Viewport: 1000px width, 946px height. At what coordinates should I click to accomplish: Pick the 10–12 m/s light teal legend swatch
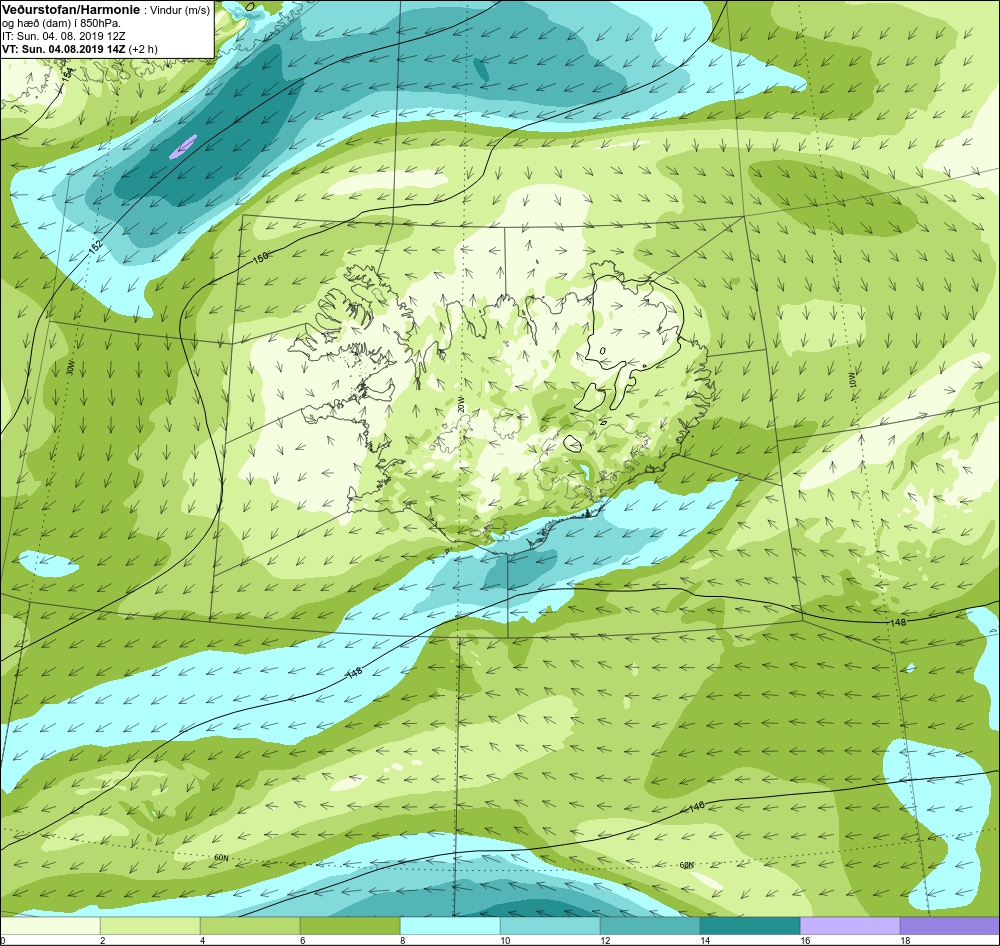(x=550, y=925)
